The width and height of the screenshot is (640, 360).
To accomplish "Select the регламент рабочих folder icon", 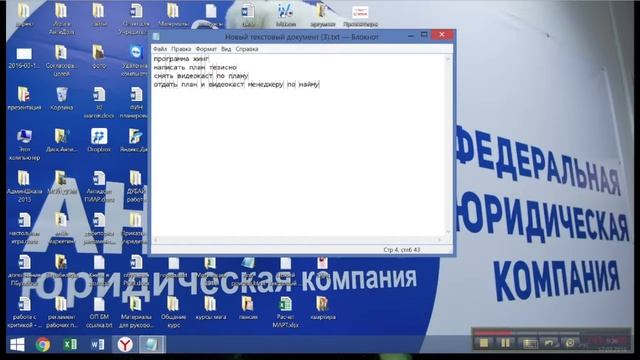I will click(61, 313).
